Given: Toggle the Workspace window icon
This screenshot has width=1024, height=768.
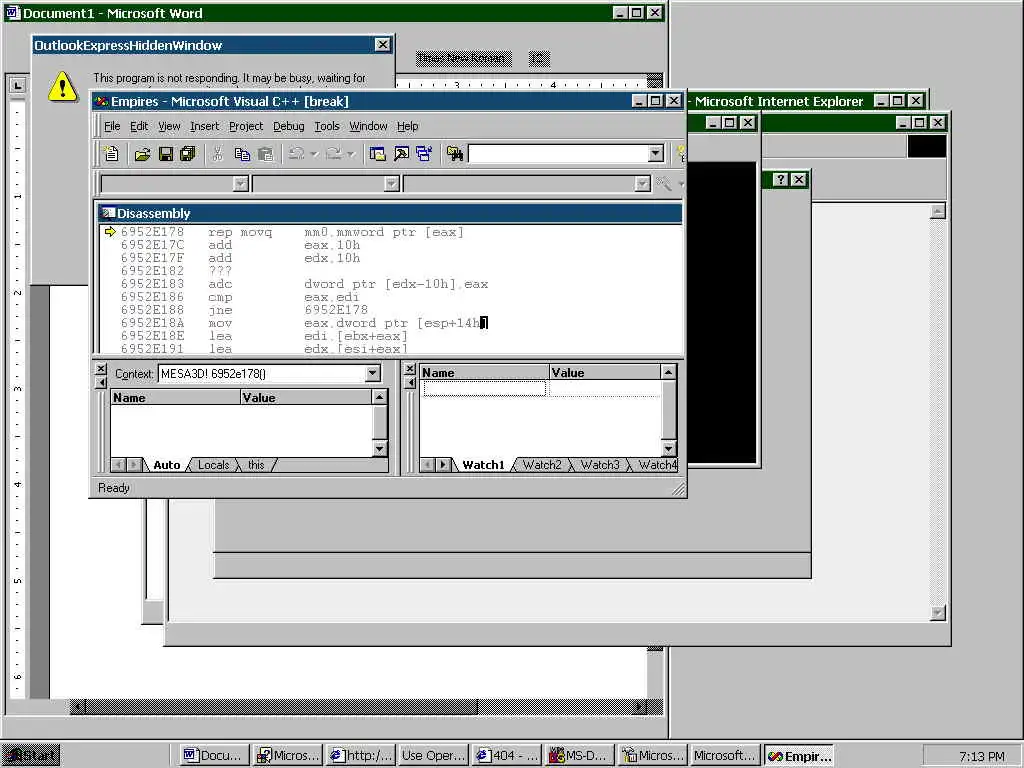Looking at the screenshot, I should (x=377, y=154).
